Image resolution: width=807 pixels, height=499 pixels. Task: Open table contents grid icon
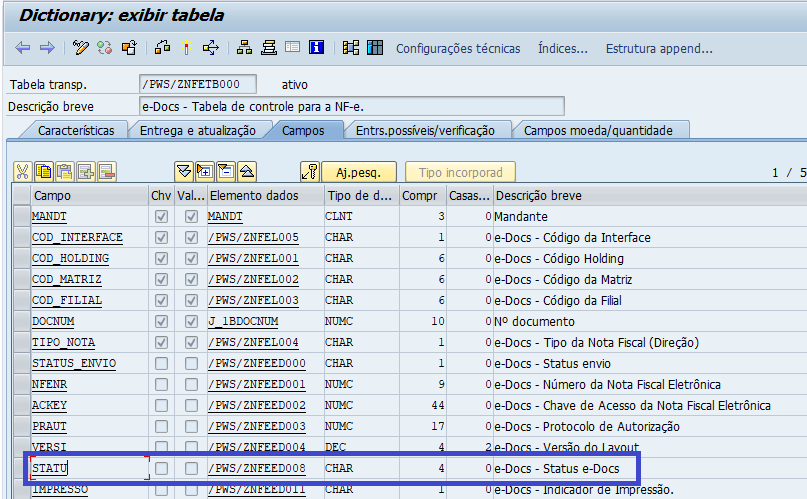click(x=375, y=48)
